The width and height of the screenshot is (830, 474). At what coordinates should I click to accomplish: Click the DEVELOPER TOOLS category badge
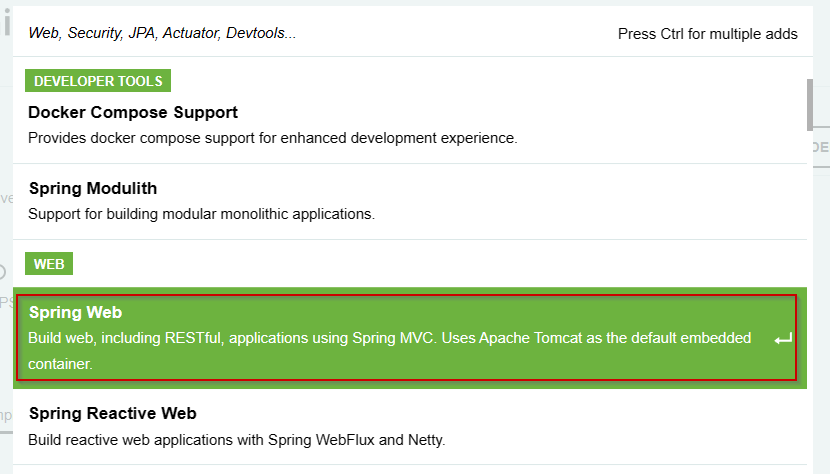98,81
